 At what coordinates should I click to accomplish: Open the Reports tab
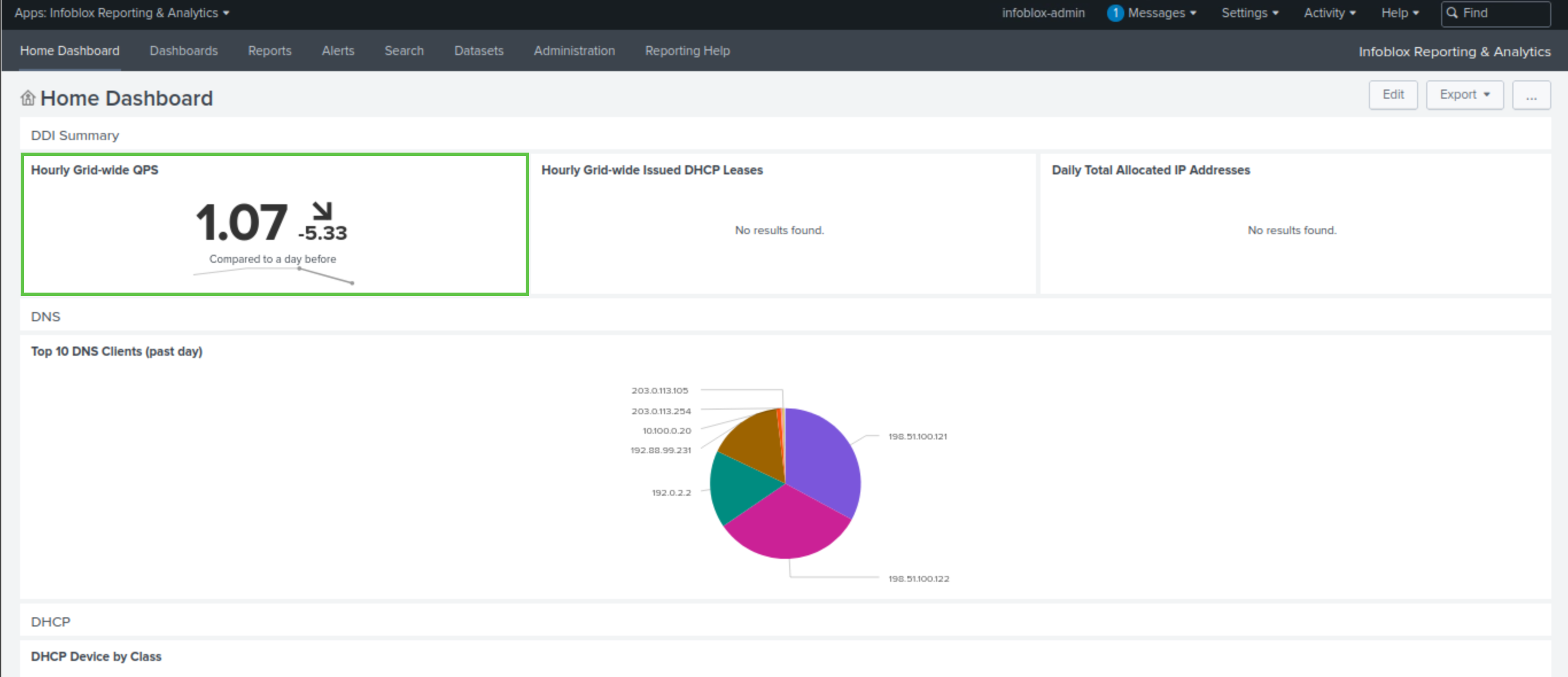pyautogui.click(x=269, y=50)
